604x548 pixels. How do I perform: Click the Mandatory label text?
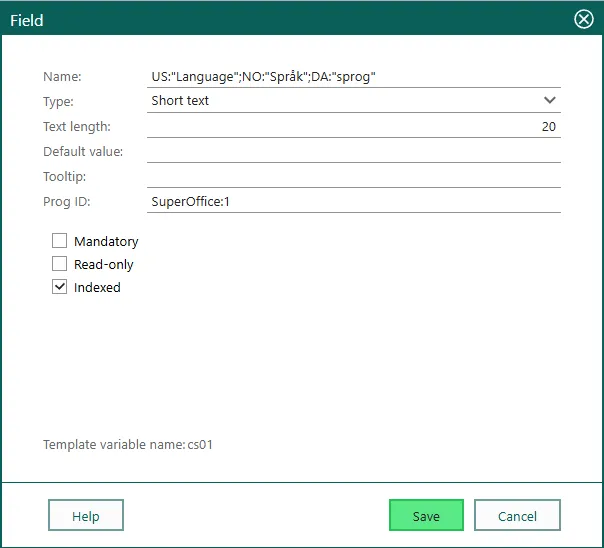click(106, 242)
